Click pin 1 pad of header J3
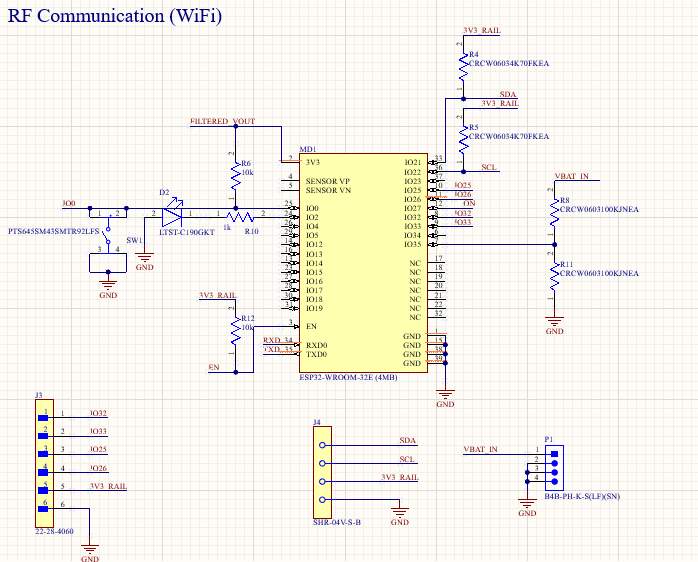Image resolution: width=698 pixels, height=562 pixels. [x=43, y=418]
